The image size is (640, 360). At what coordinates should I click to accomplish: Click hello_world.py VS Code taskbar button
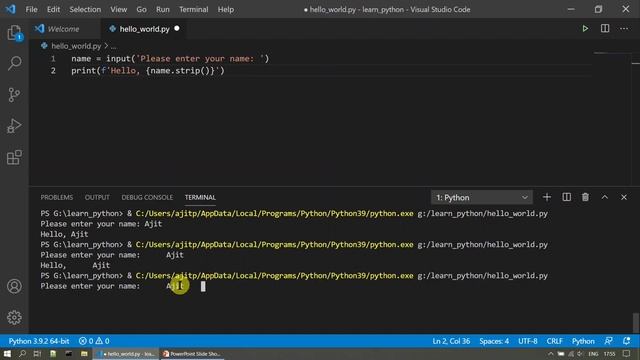[126, 354]
